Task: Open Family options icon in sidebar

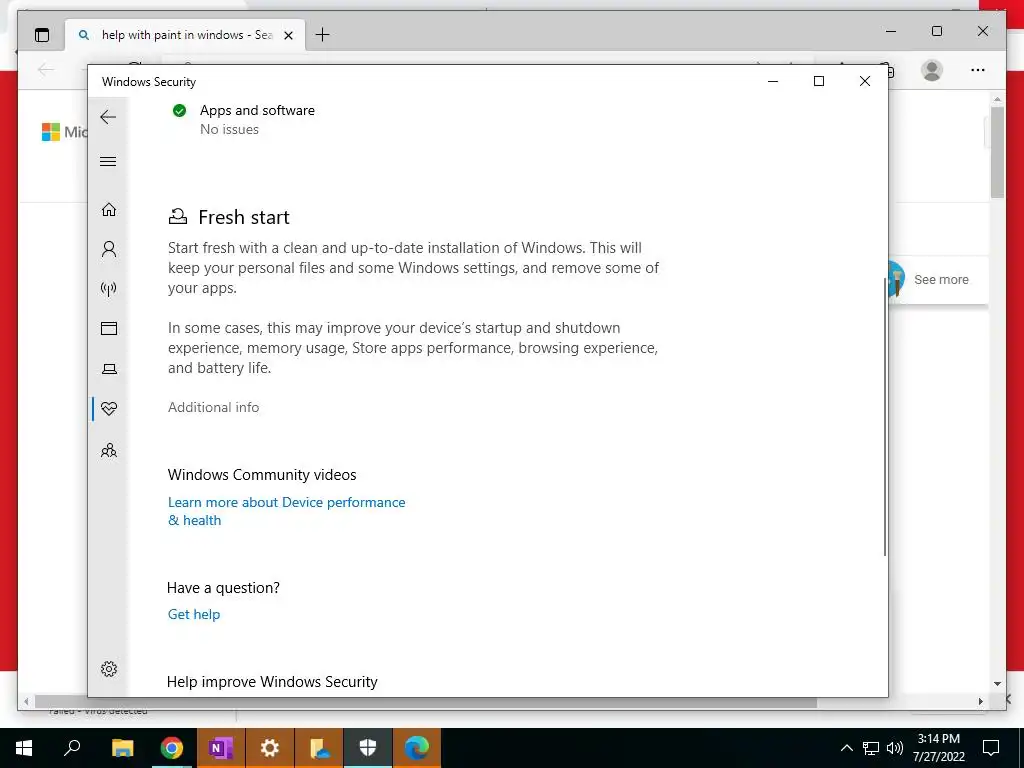Action: tap(109, 451)
